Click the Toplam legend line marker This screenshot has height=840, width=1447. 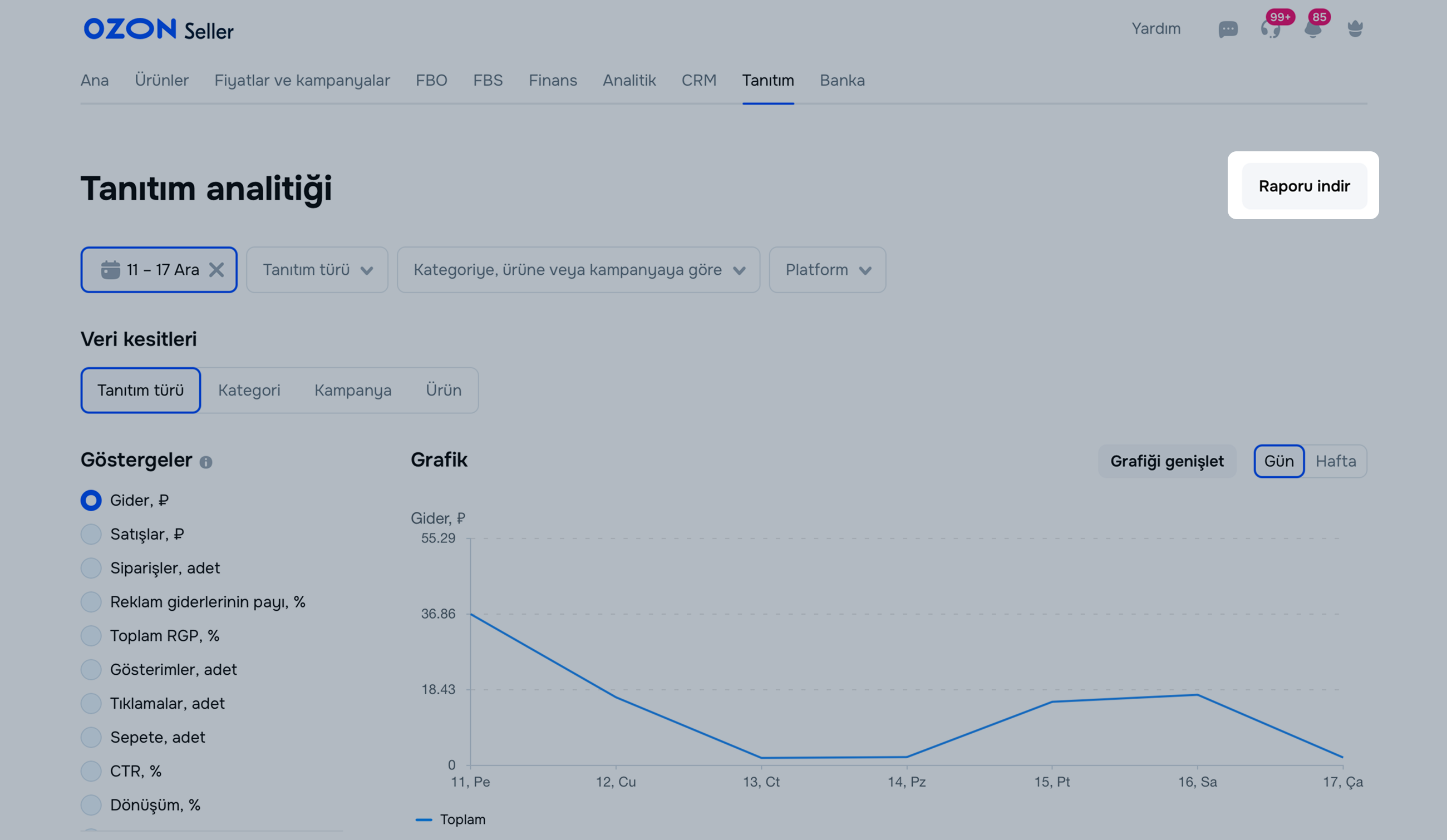pos(424,819)
